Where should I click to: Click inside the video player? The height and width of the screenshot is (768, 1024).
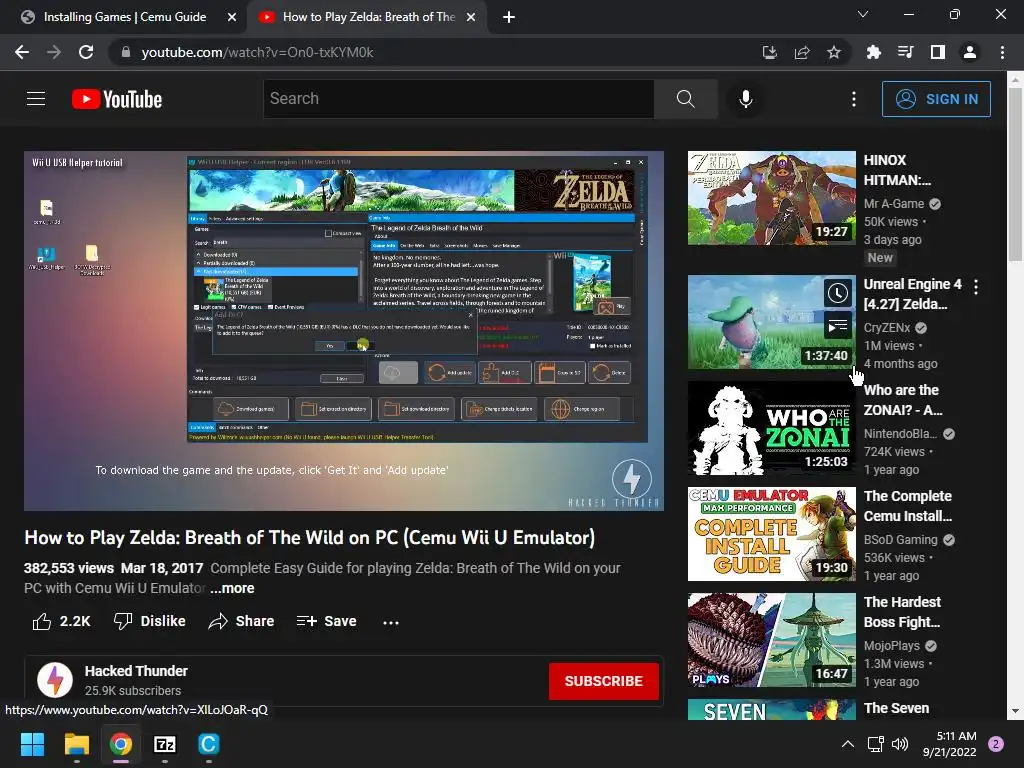pyautogui.click(x=344, y=330)
